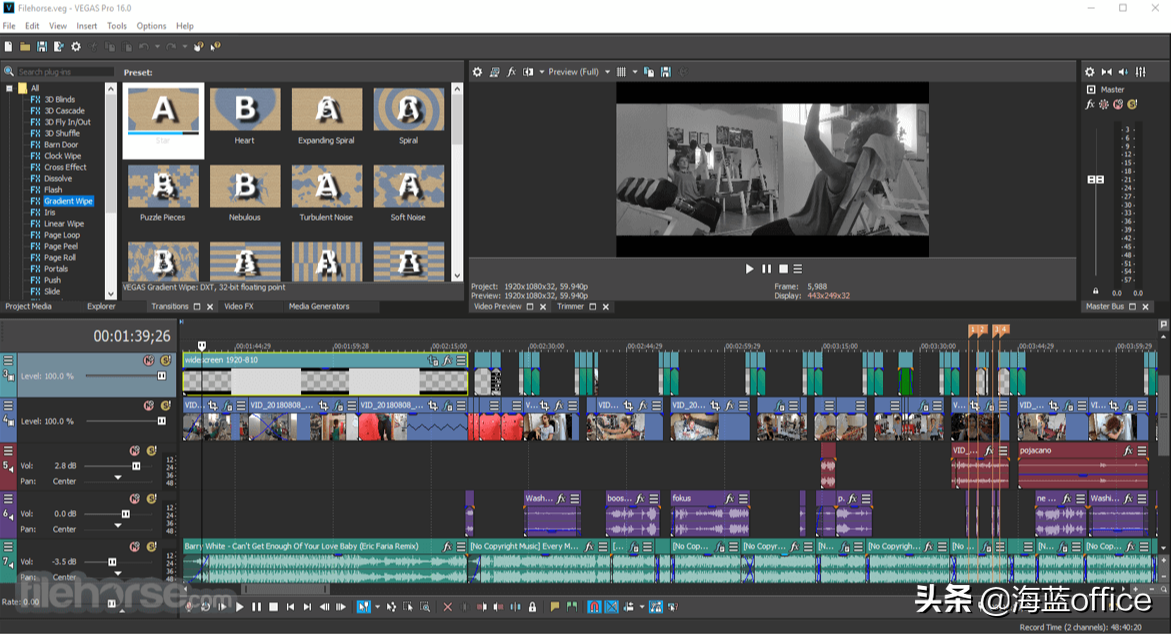The height and width of the screenshot is (634, 1171).
Task: Open project Properties gear in main toolbar
Action: coord(75,46)
